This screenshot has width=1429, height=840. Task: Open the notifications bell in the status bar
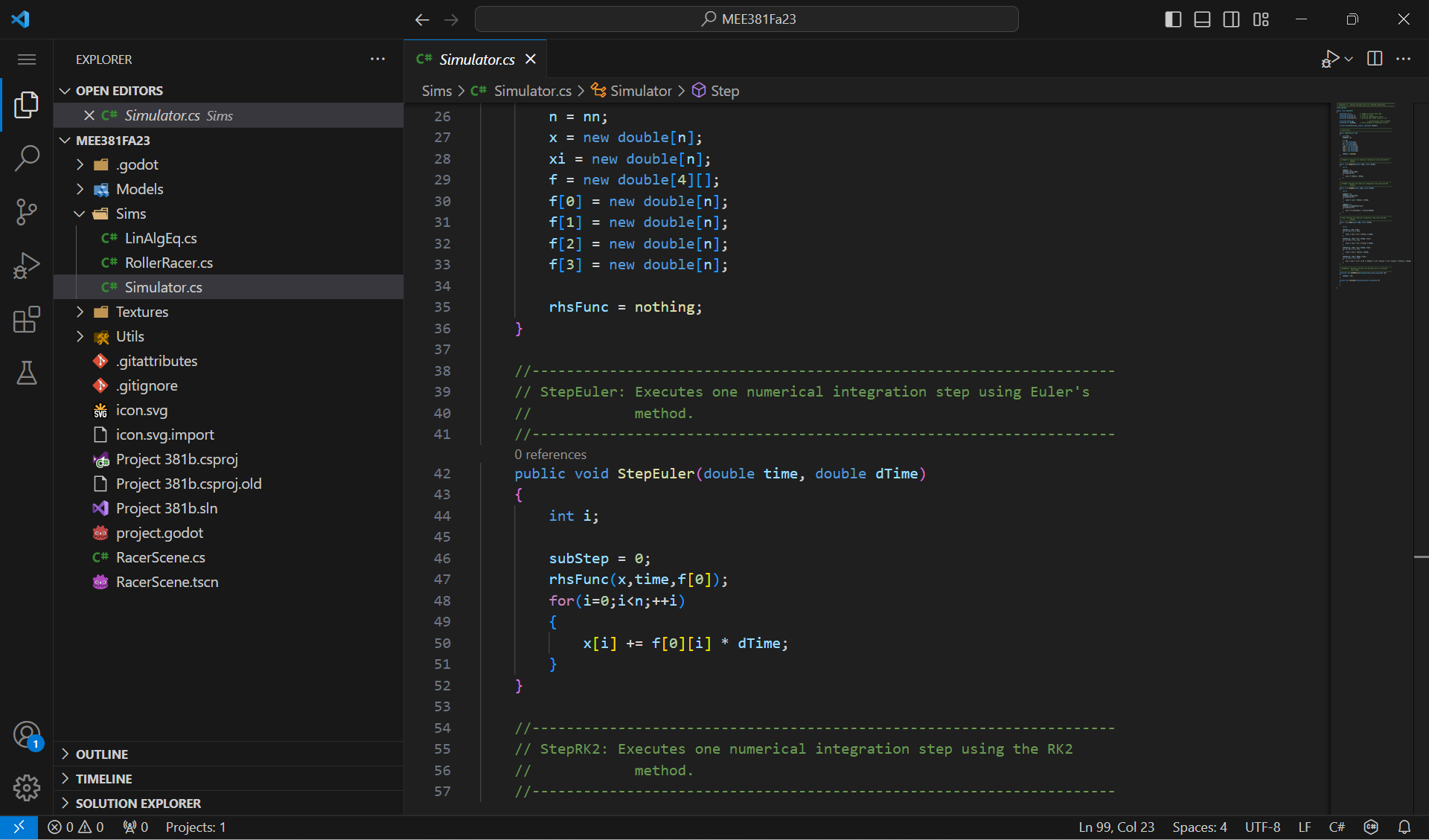(x=1405, y=827)
